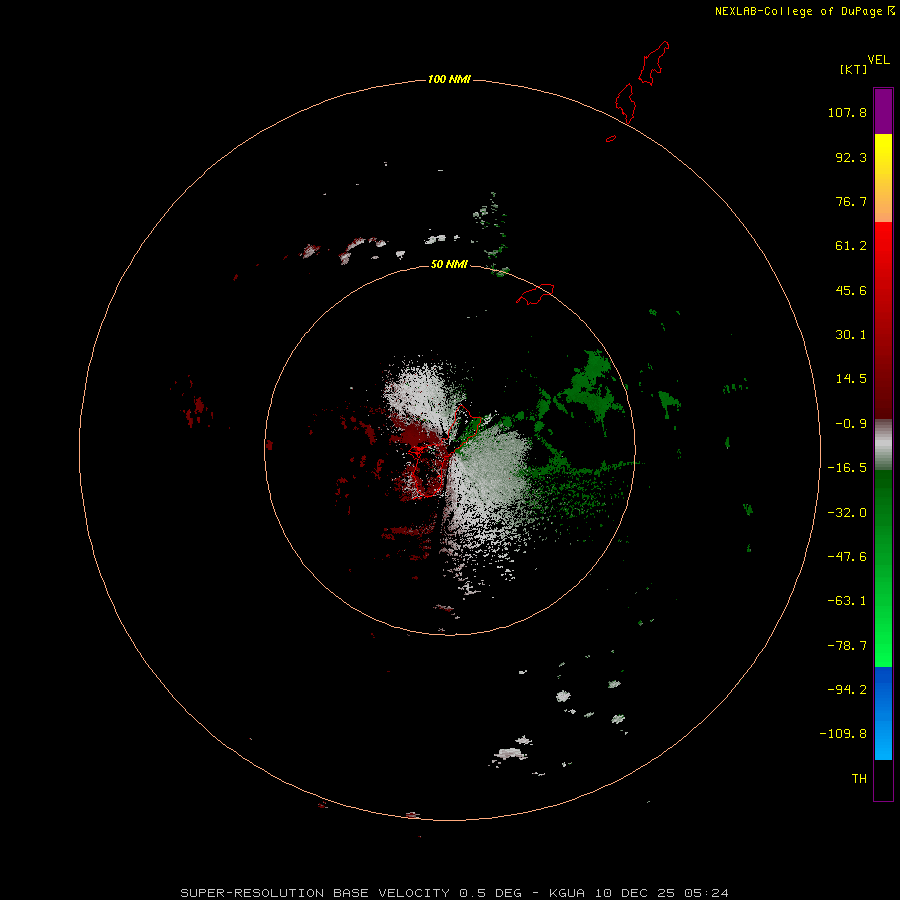
Task: Click the -94.2 value on velocity scale
Action: [x=847, y=689]
